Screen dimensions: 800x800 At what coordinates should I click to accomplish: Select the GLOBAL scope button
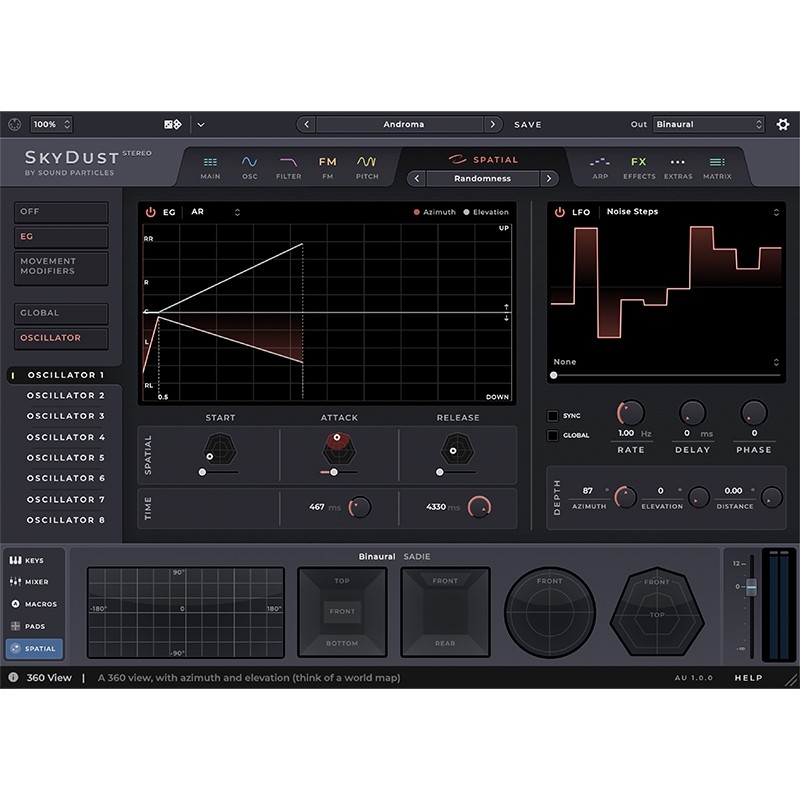pos(61,313)
